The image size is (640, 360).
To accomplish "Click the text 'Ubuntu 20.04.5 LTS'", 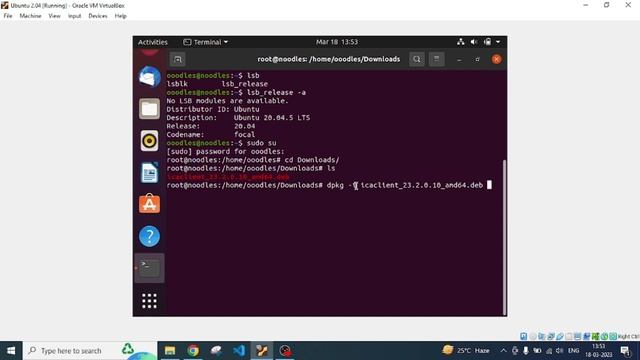I will pos(272,118).
